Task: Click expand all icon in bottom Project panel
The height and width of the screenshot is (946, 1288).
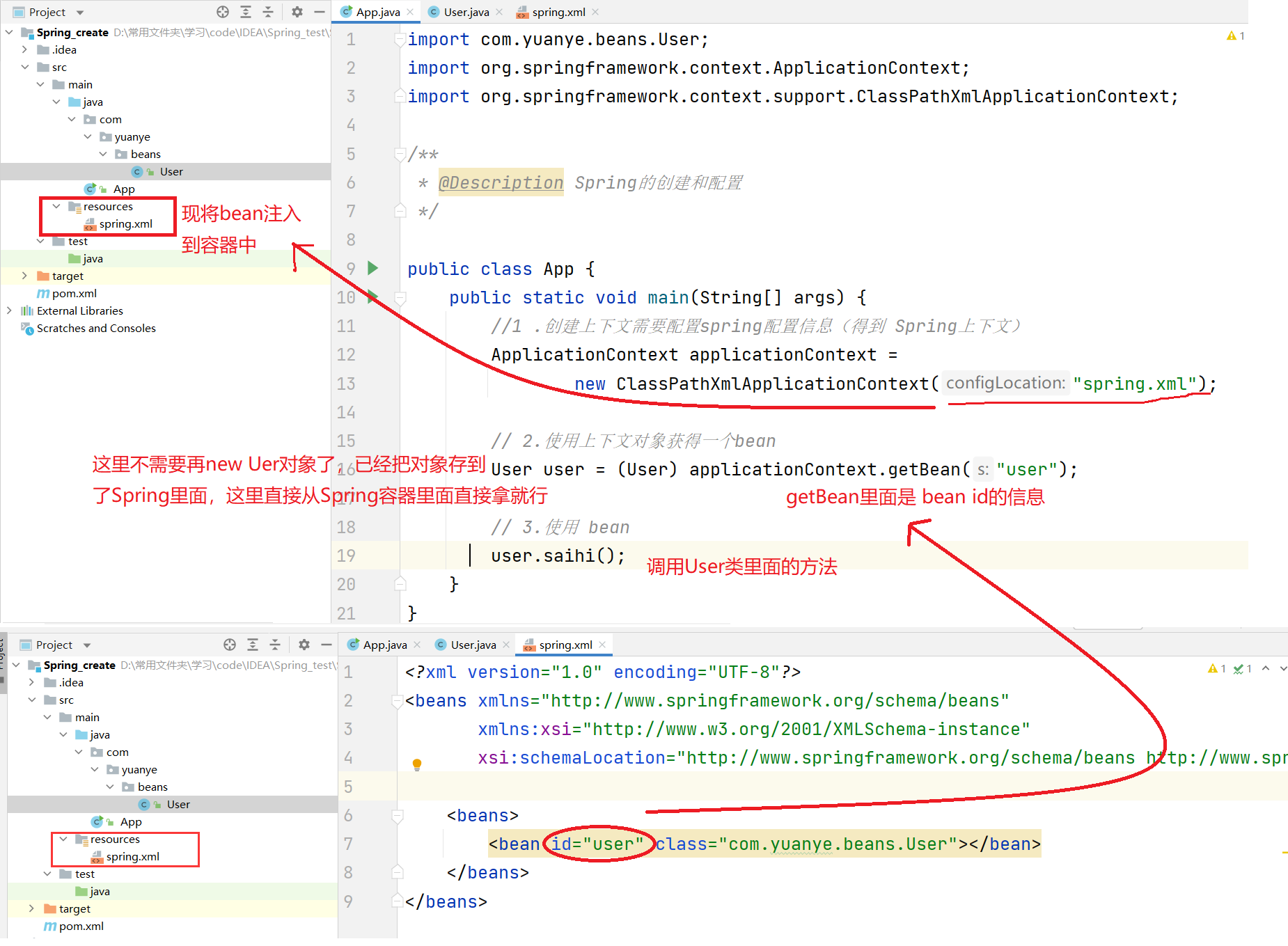Action: [253, 645]
